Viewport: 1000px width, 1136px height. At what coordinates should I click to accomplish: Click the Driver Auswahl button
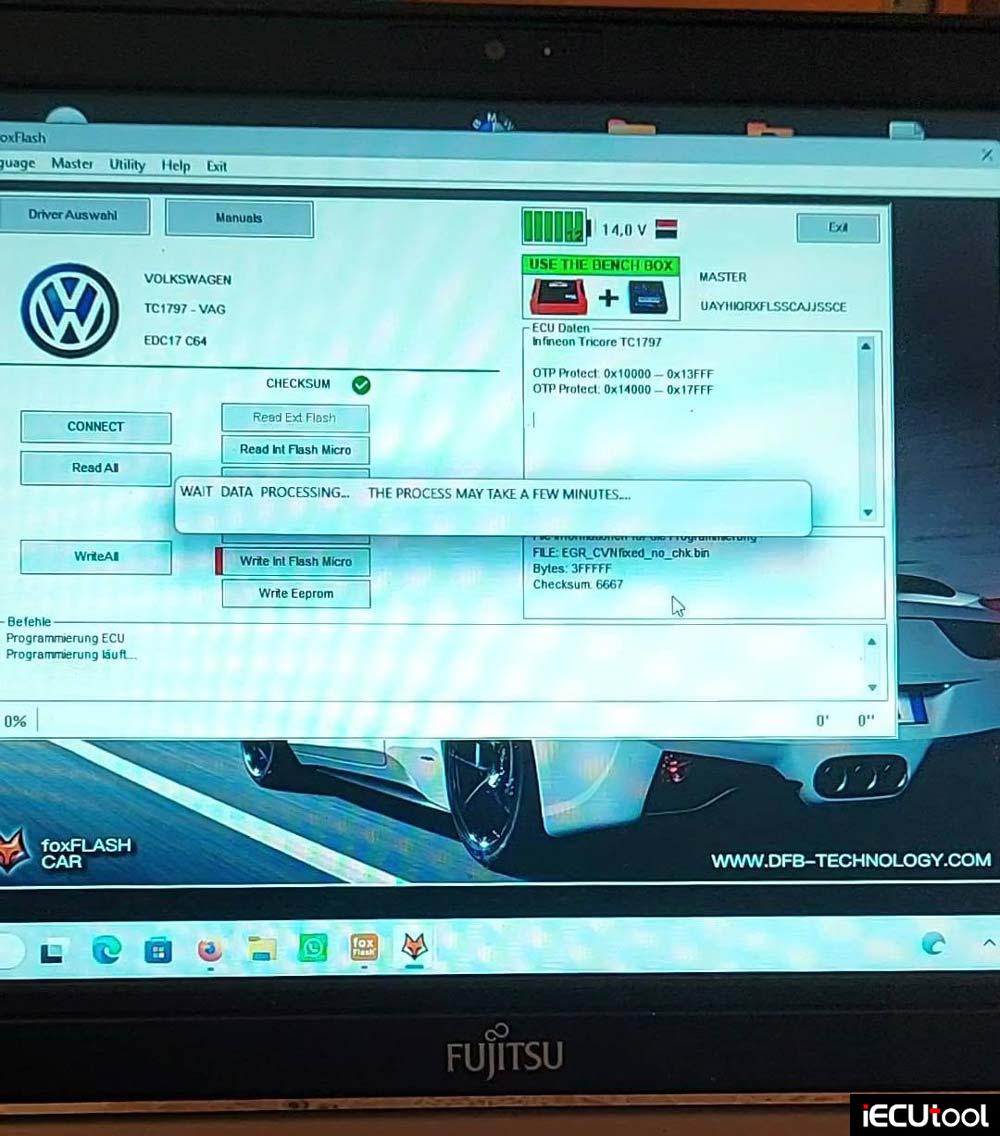pyautogui.click(x=73, y=215)
